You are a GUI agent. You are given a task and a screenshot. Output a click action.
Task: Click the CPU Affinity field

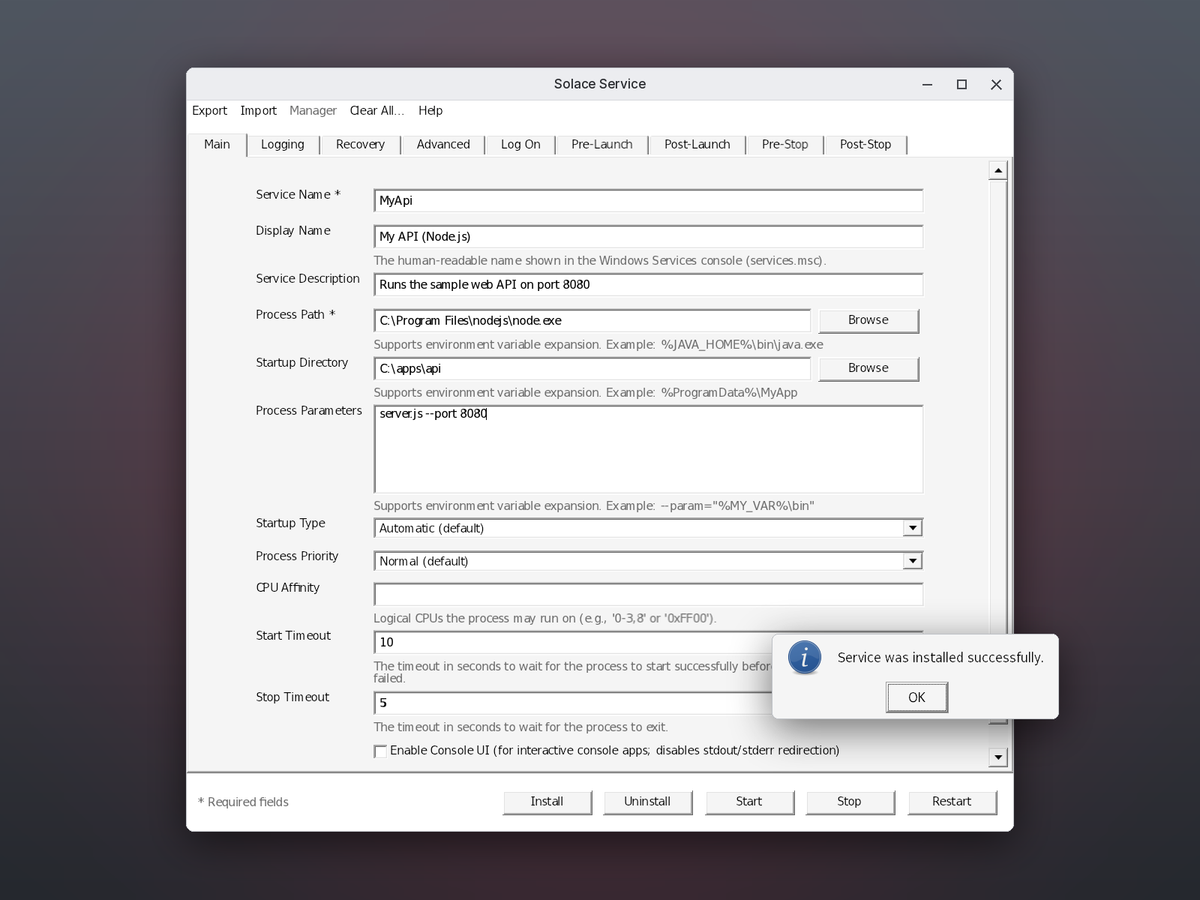pos(648,594)
